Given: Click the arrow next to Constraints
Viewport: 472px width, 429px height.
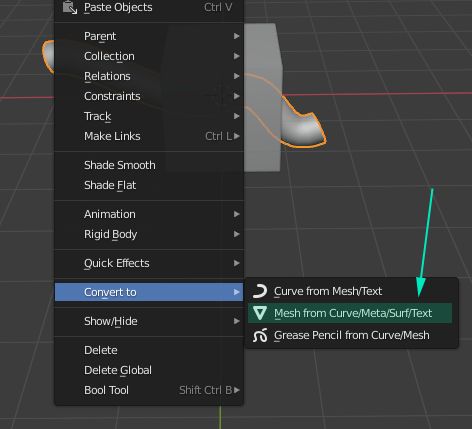Looking at the screenshot, I should (237, 96).
